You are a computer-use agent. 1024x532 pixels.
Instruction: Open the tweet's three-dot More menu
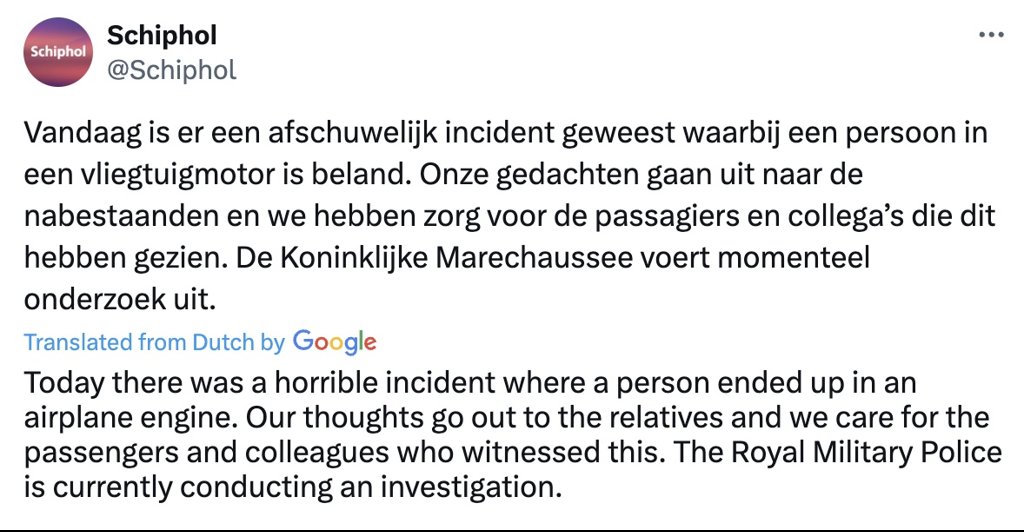[990, 35]
